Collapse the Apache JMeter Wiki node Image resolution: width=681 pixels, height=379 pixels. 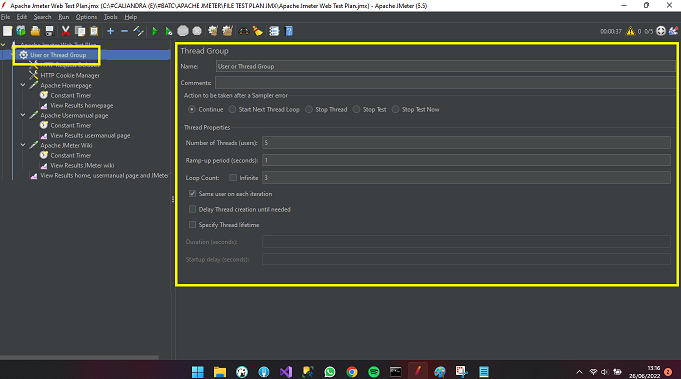pos(23,145)
